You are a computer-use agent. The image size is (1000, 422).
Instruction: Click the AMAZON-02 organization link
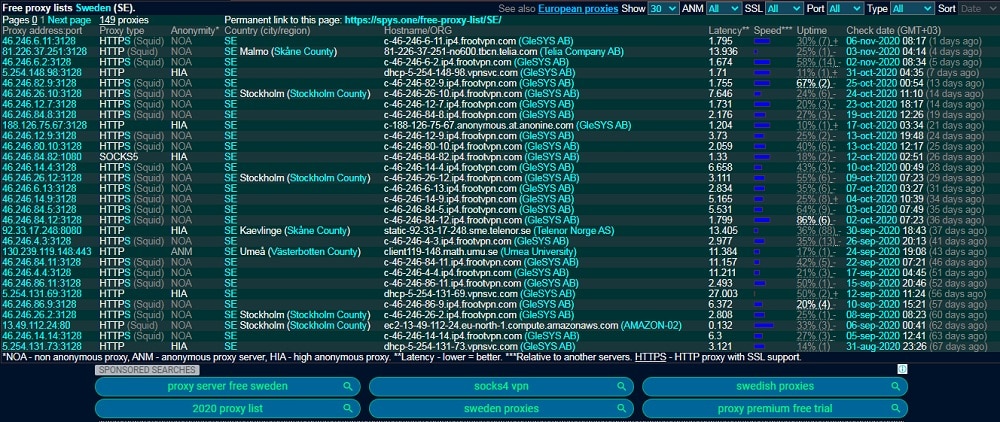(651, 325)
